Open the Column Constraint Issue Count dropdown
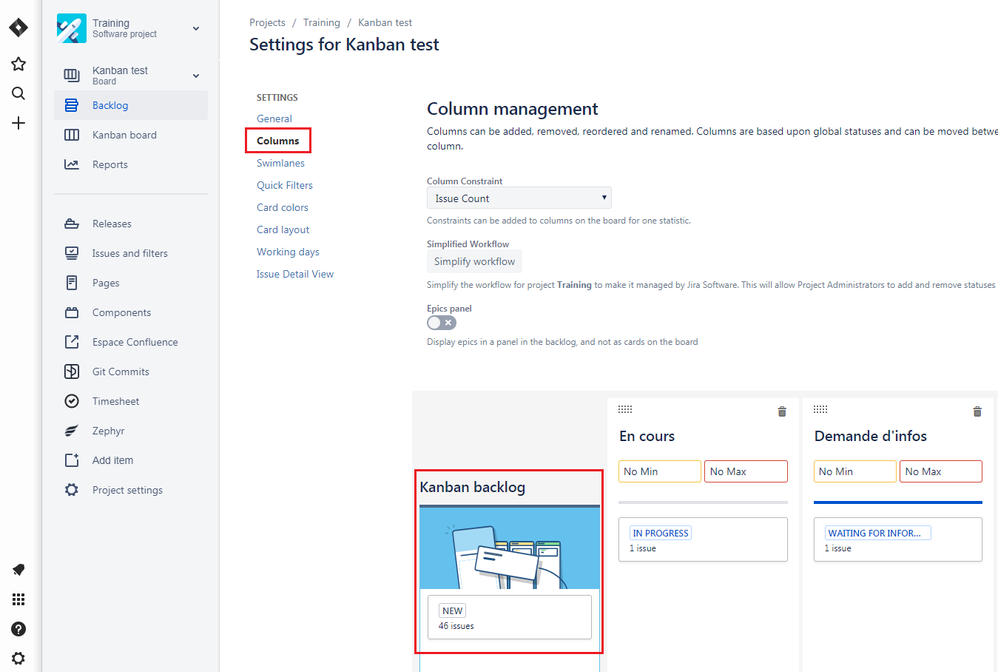Image resolution: width=998 pixels, height=672 pixels. [x=519, y=198]
